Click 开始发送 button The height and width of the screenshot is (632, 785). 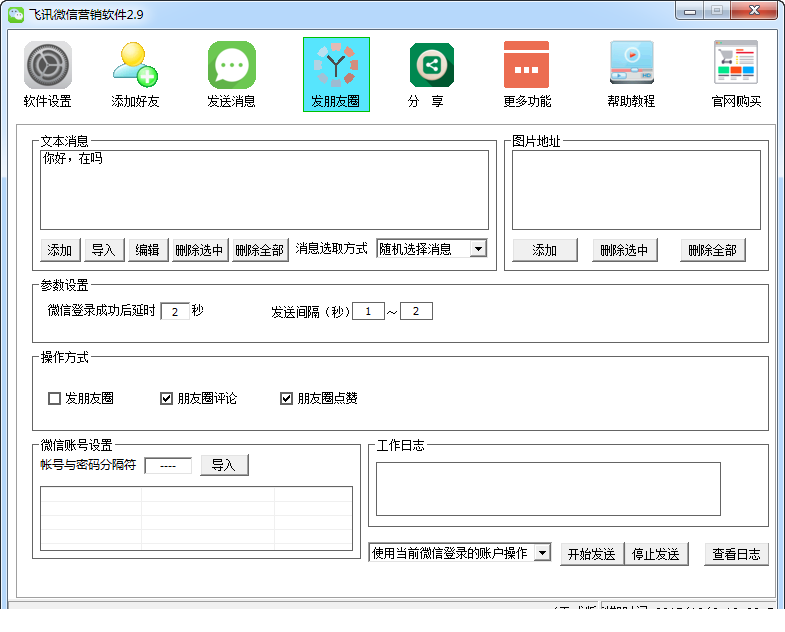coord(592,554)
